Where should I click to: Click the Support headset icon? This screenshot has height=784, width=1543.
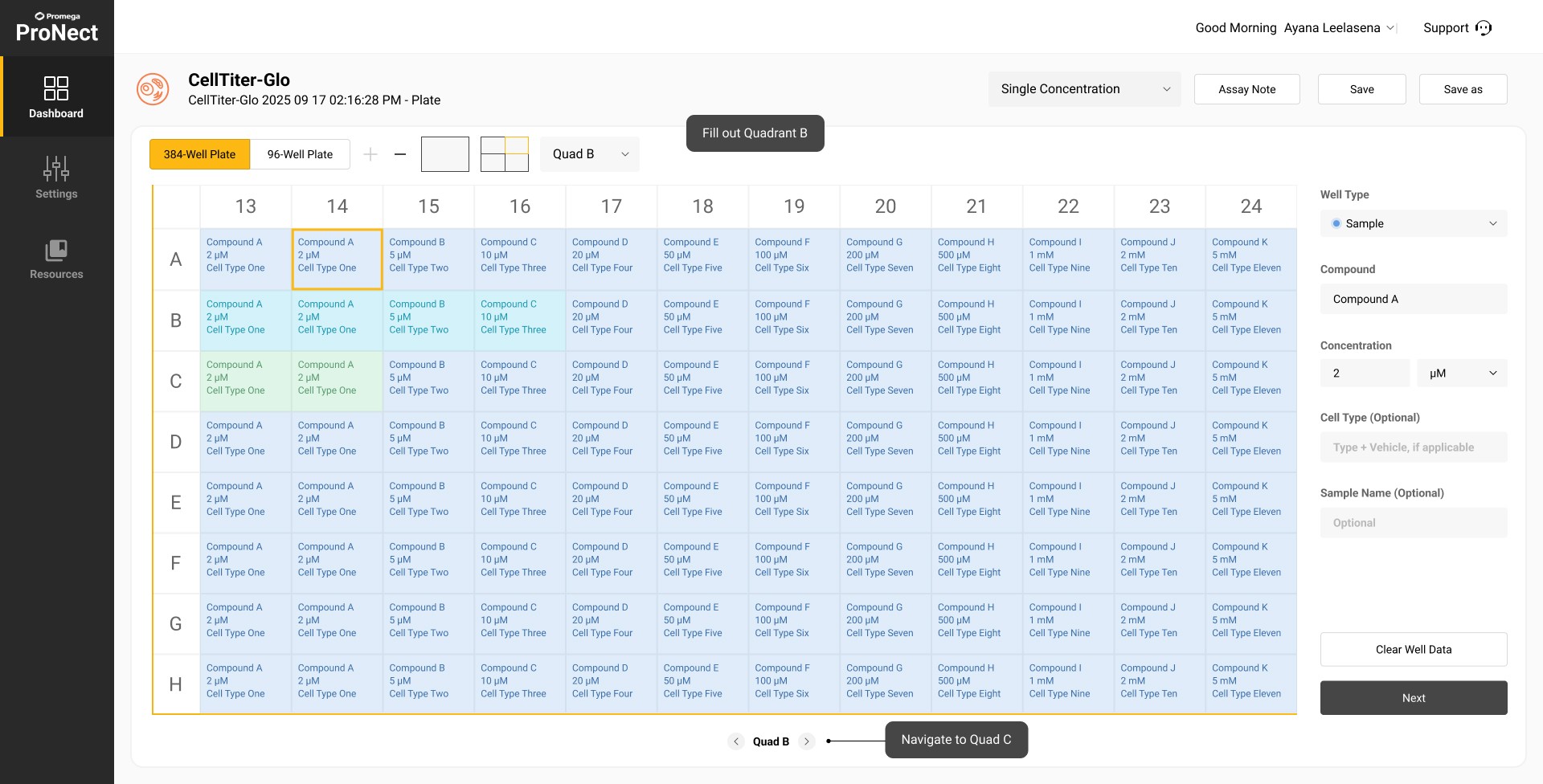pos(1484,28)
